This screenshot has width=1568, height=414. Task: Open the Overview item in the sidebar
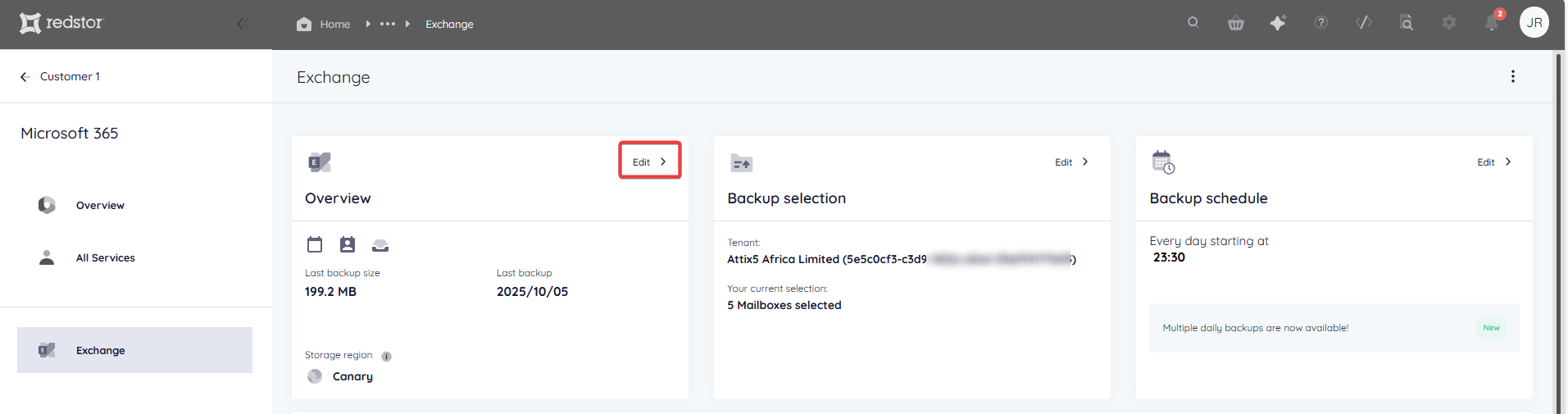[100, 205]
